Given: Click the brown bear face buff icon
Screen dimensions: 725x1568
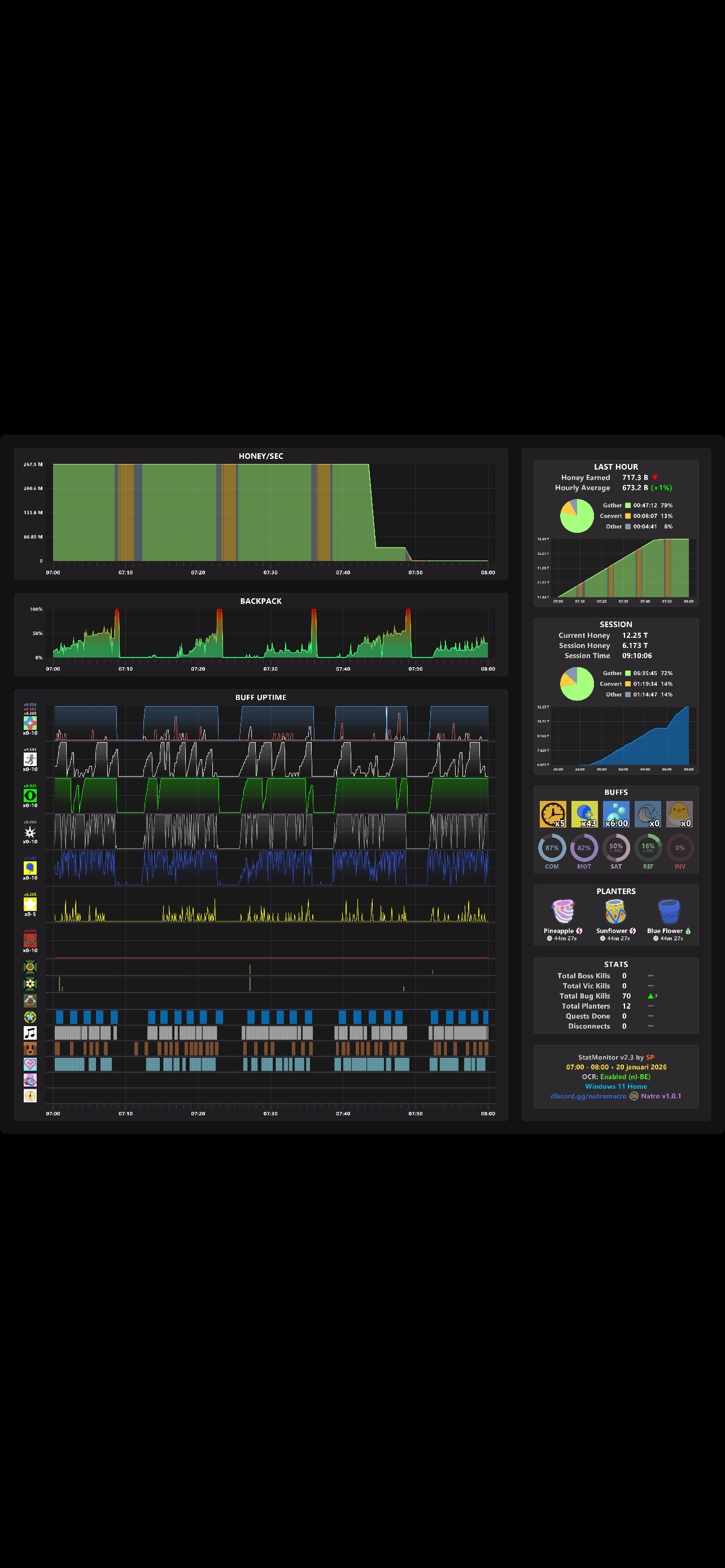Looking at the screenshot, I should (30, 1048).
